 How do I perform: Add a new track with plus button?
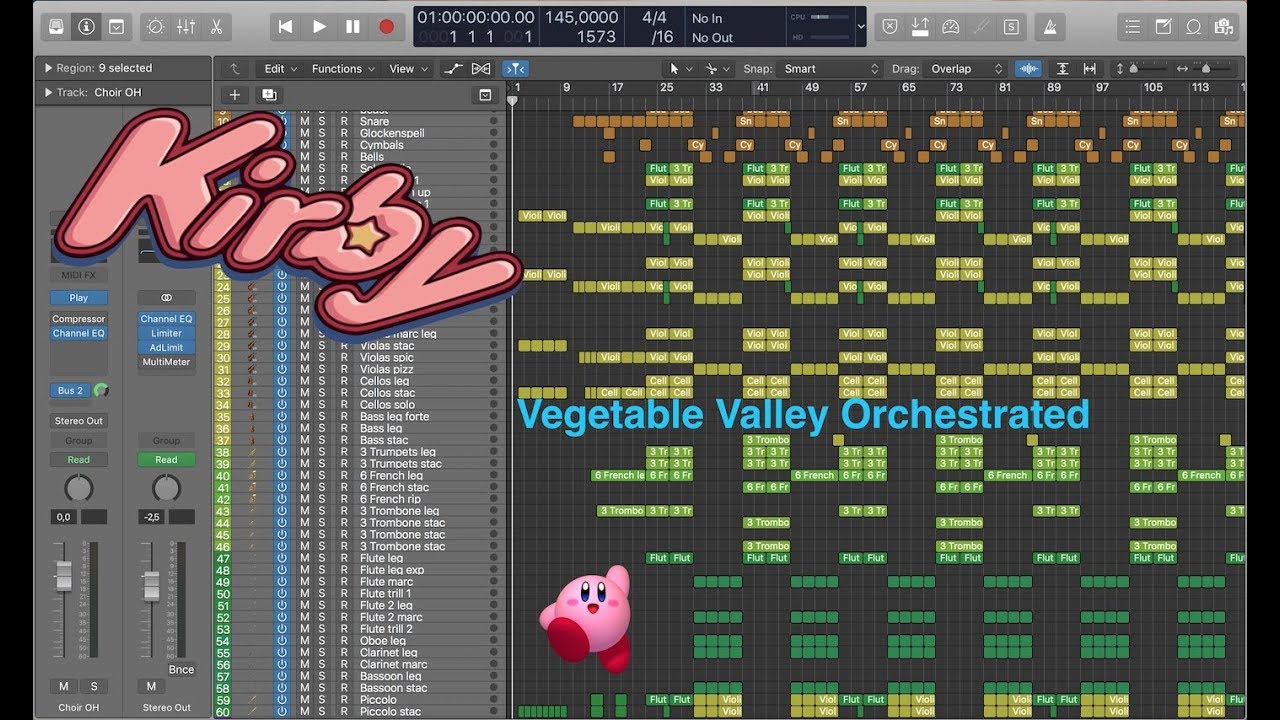[x=235, y=95]
